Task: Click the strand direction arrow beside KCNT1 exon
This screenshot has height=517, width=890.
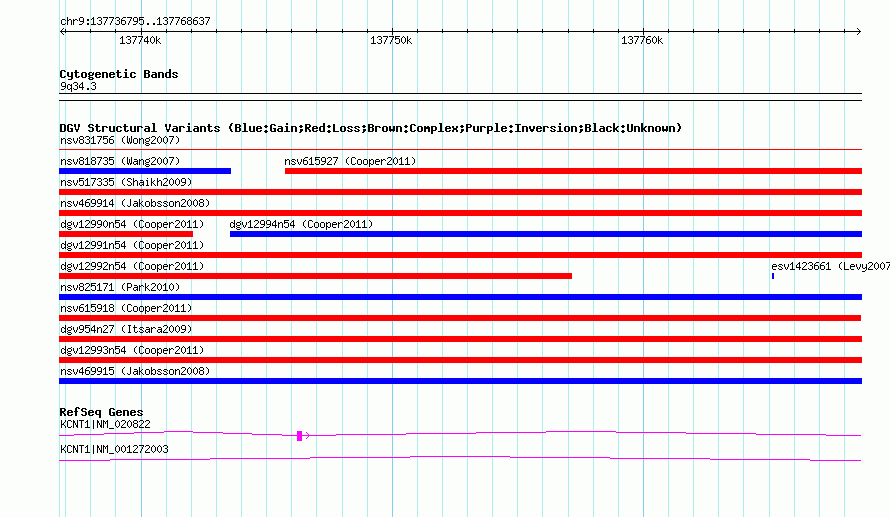Action: [x=307, y=436]
